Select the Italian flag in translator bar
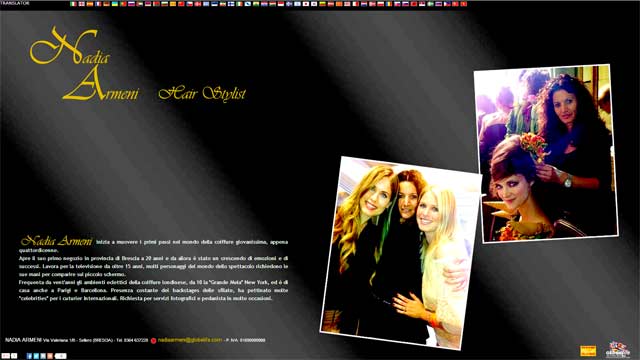This screenshot has width=640, height=360. (73, 4)
